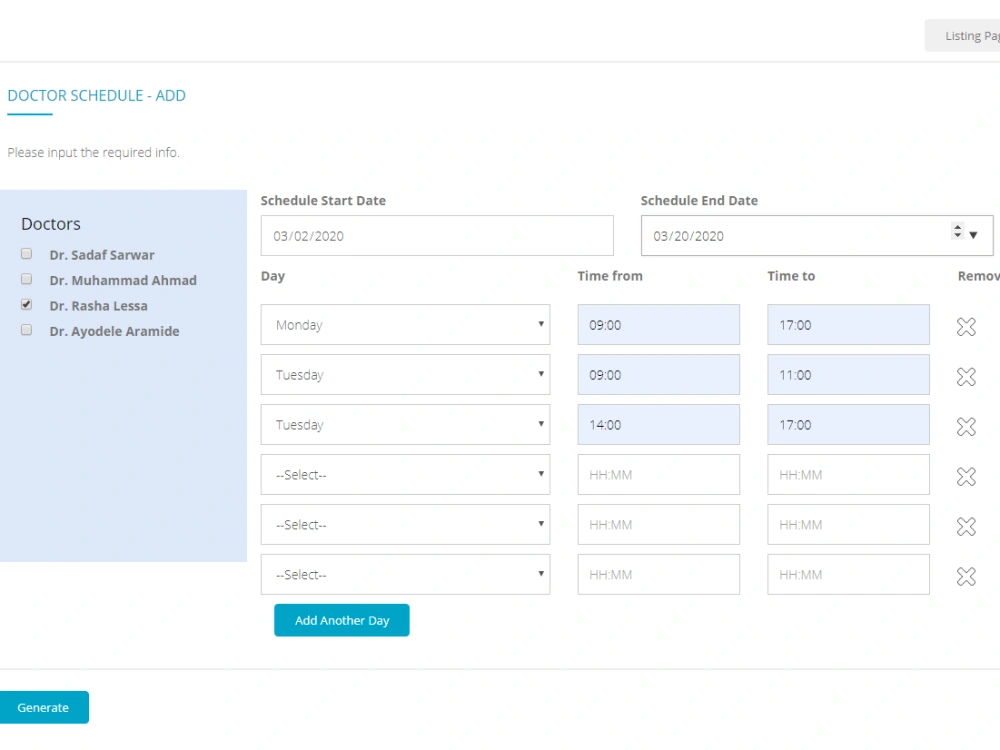Click the Time from 09:00 field in the first Tuesday row

pyautogui.click(x=659, y=374)
